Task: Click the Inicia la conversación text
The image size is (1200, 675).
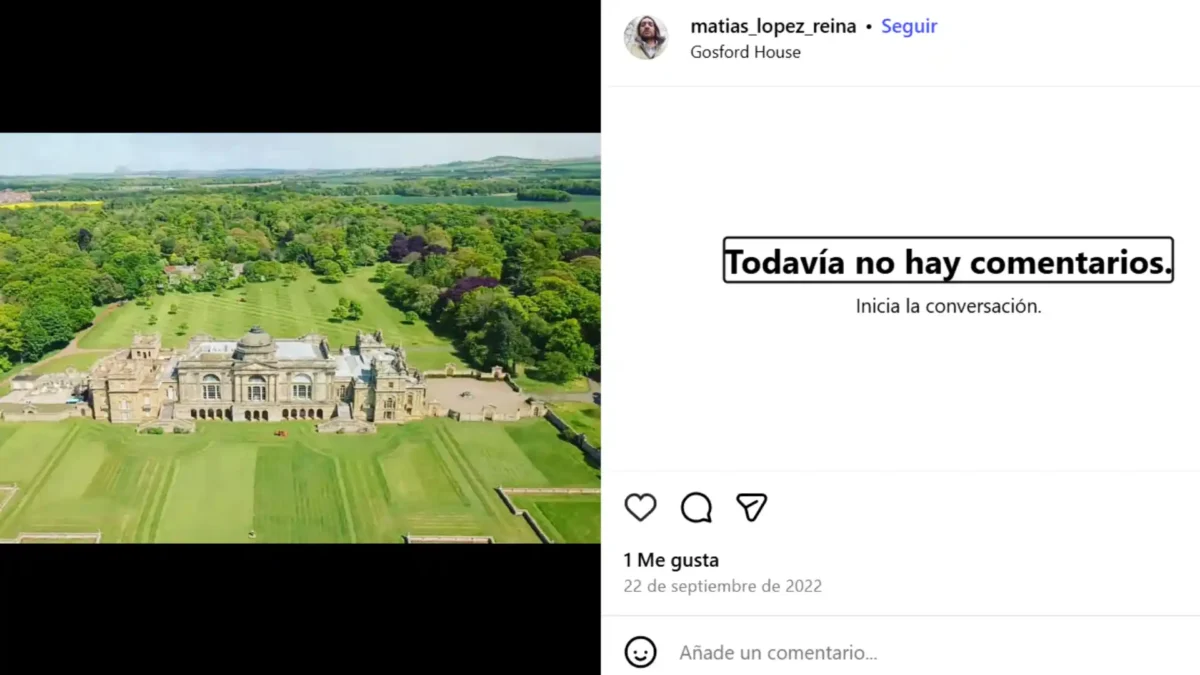Action: point(949,306)
